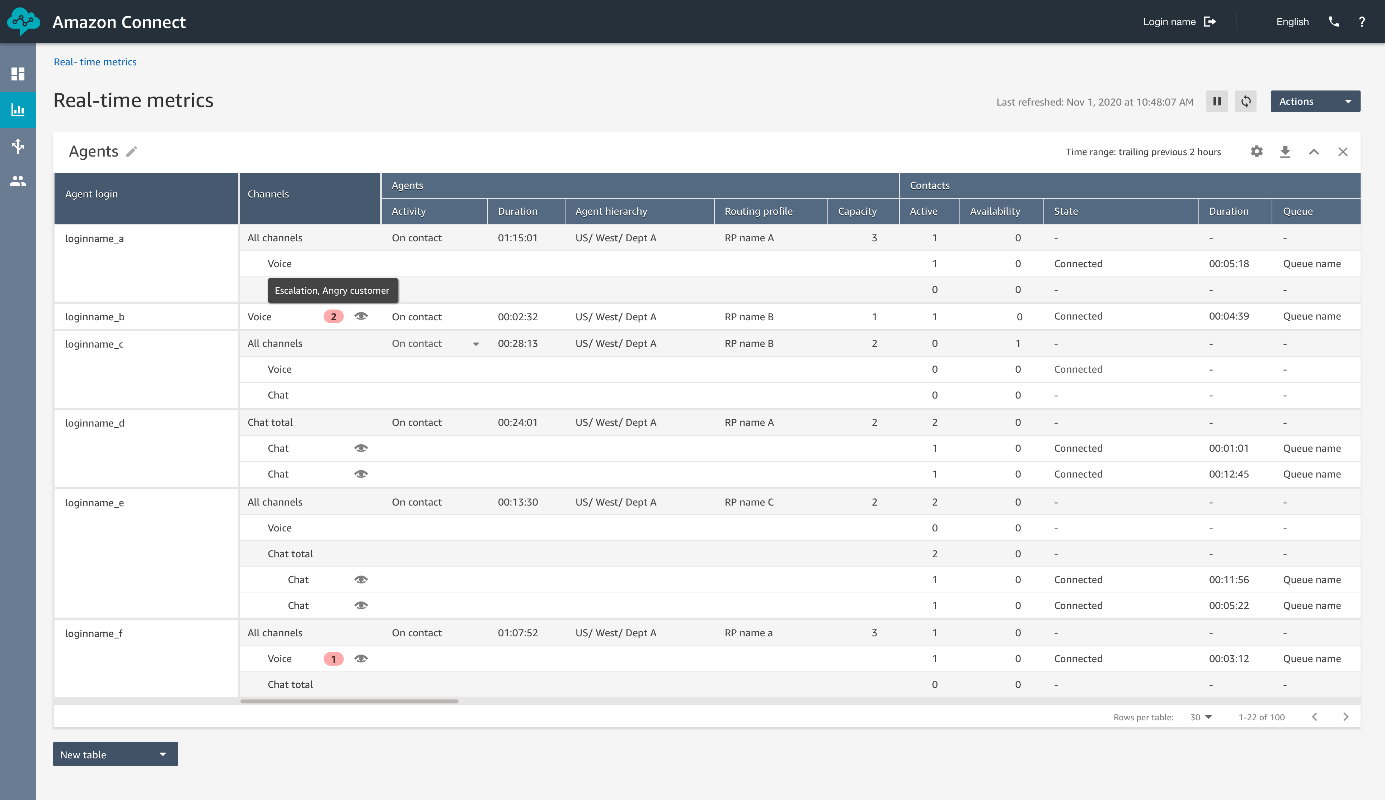The height and width of the screenshot is (800, 1385).
Task: Click the Login name text in header
Action: (x=1169, y=21)
